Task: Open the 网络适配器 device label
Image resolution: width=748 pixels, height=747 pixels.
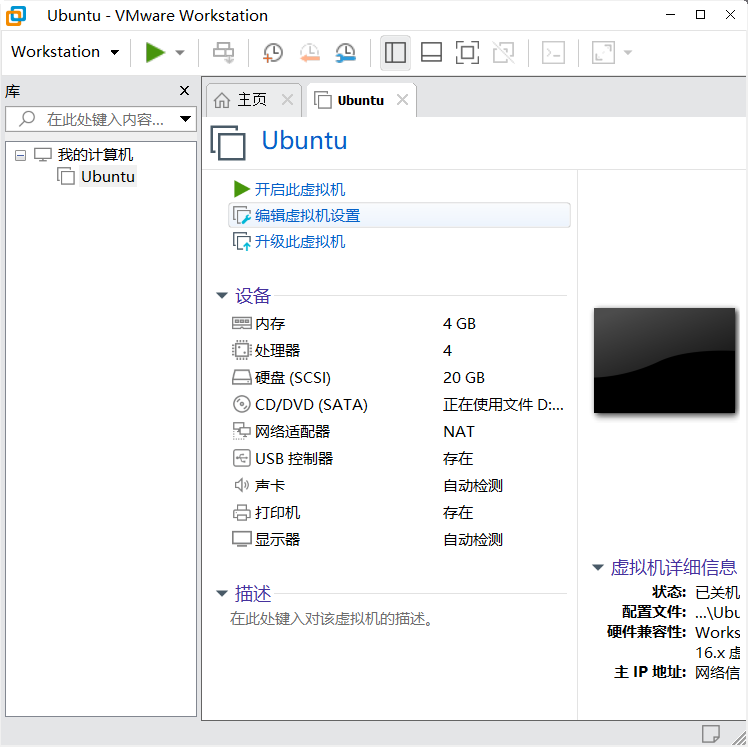Action: pos(292,431)
